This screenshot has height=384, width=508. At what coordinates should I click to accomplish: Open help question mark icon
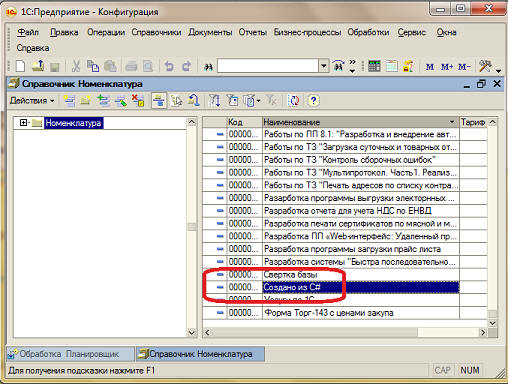(313, 100)
